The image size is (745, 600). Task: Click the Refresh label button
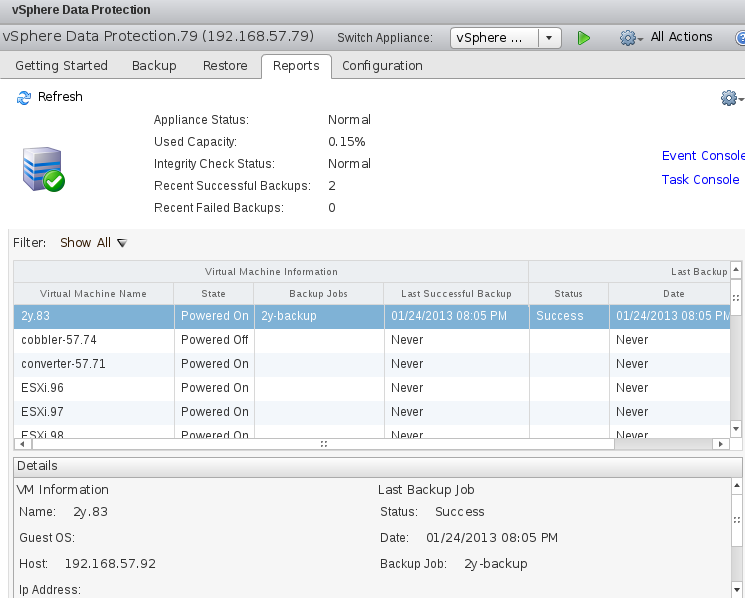[x=60, y=97]
